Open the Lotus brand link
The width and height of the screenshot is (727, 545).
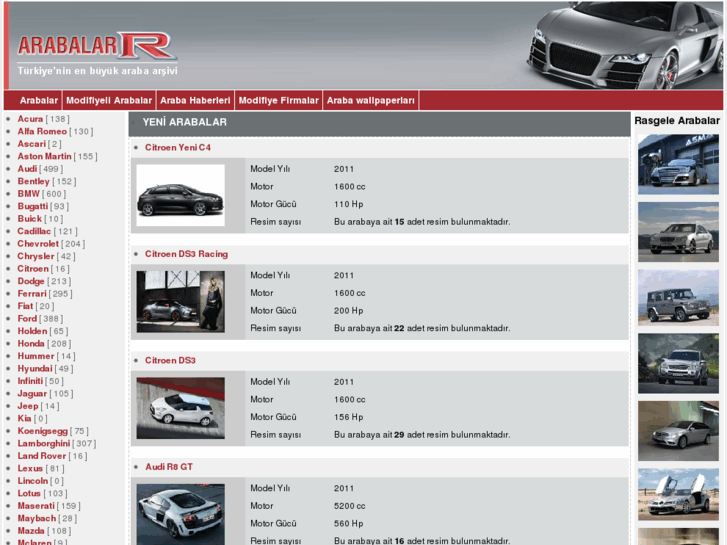[29, 494]
